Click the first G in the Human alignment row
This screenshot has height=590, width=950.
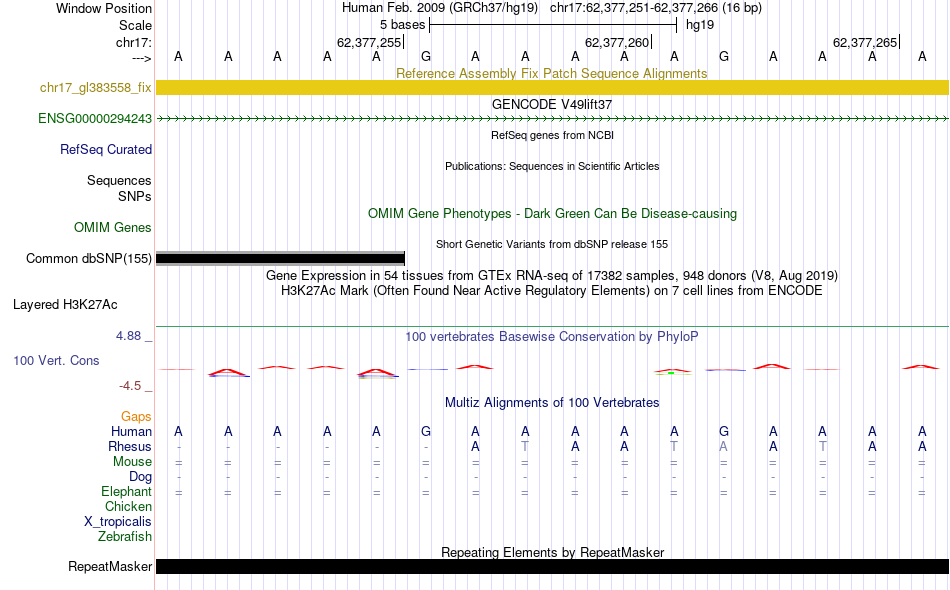point(426,431)
